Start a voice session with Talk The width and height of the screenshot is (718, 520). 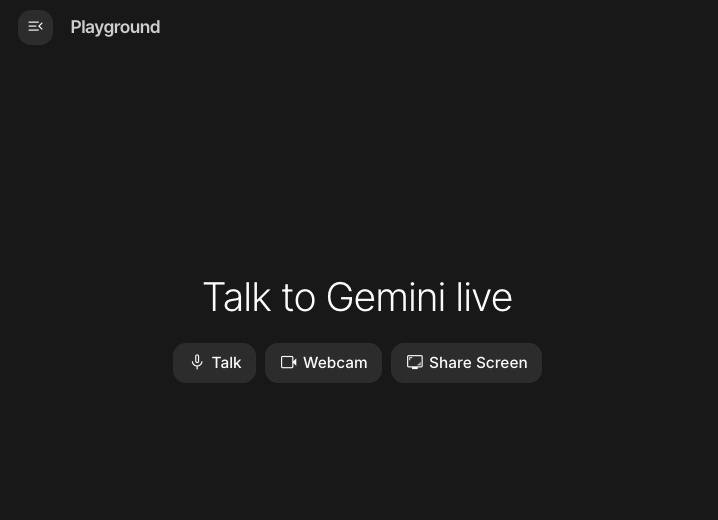(214, 363)
